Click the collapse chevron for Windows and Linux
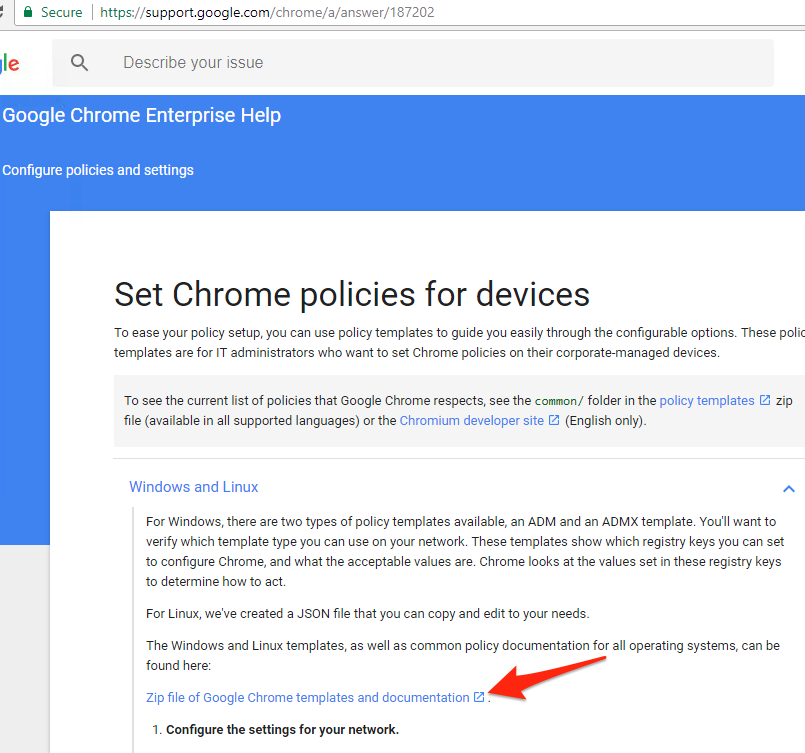 point(789,489)
